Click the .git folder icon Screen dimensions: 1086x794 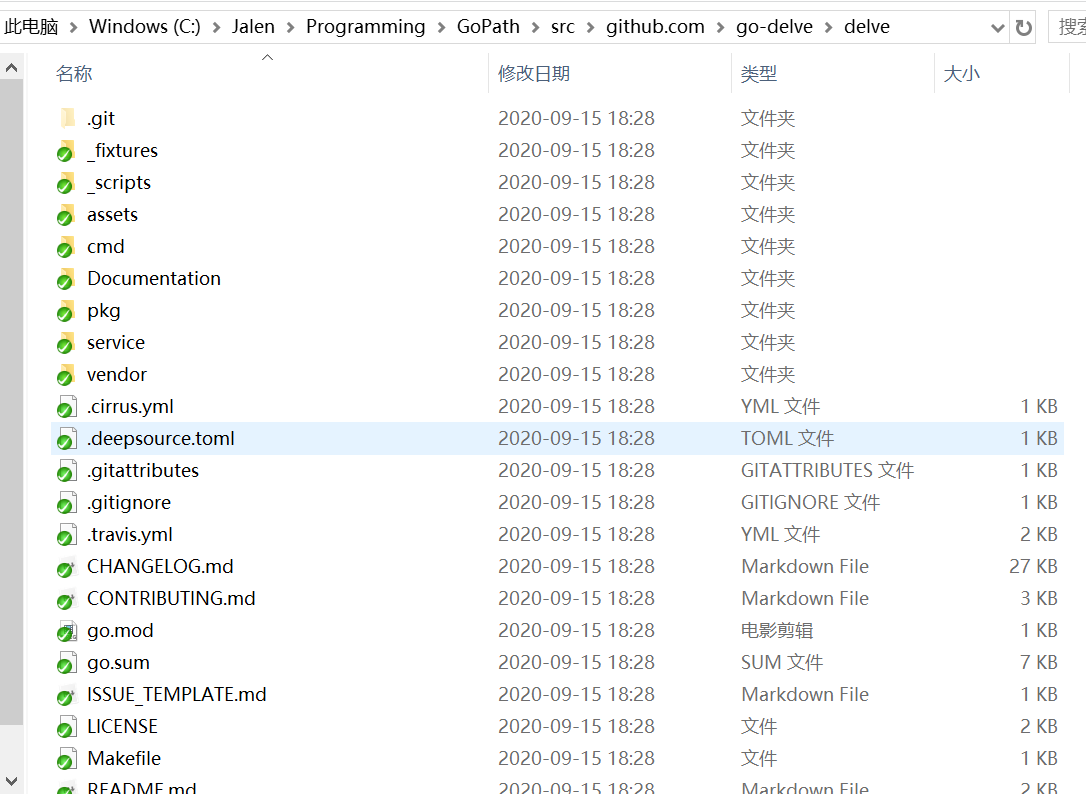coord(67,119)
